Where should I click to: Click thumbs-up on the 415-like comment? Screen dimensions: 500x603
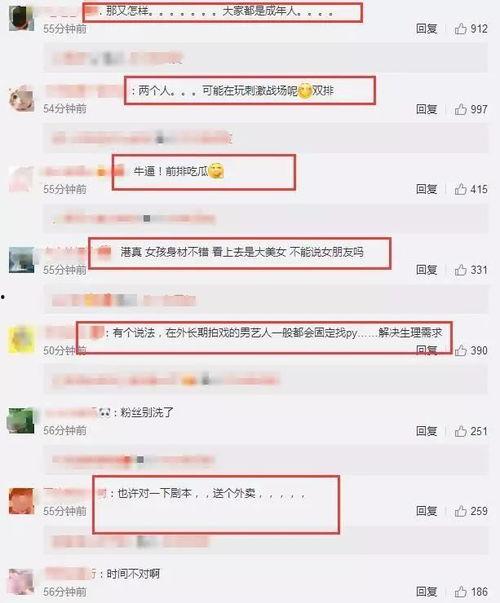pos(460,189)
